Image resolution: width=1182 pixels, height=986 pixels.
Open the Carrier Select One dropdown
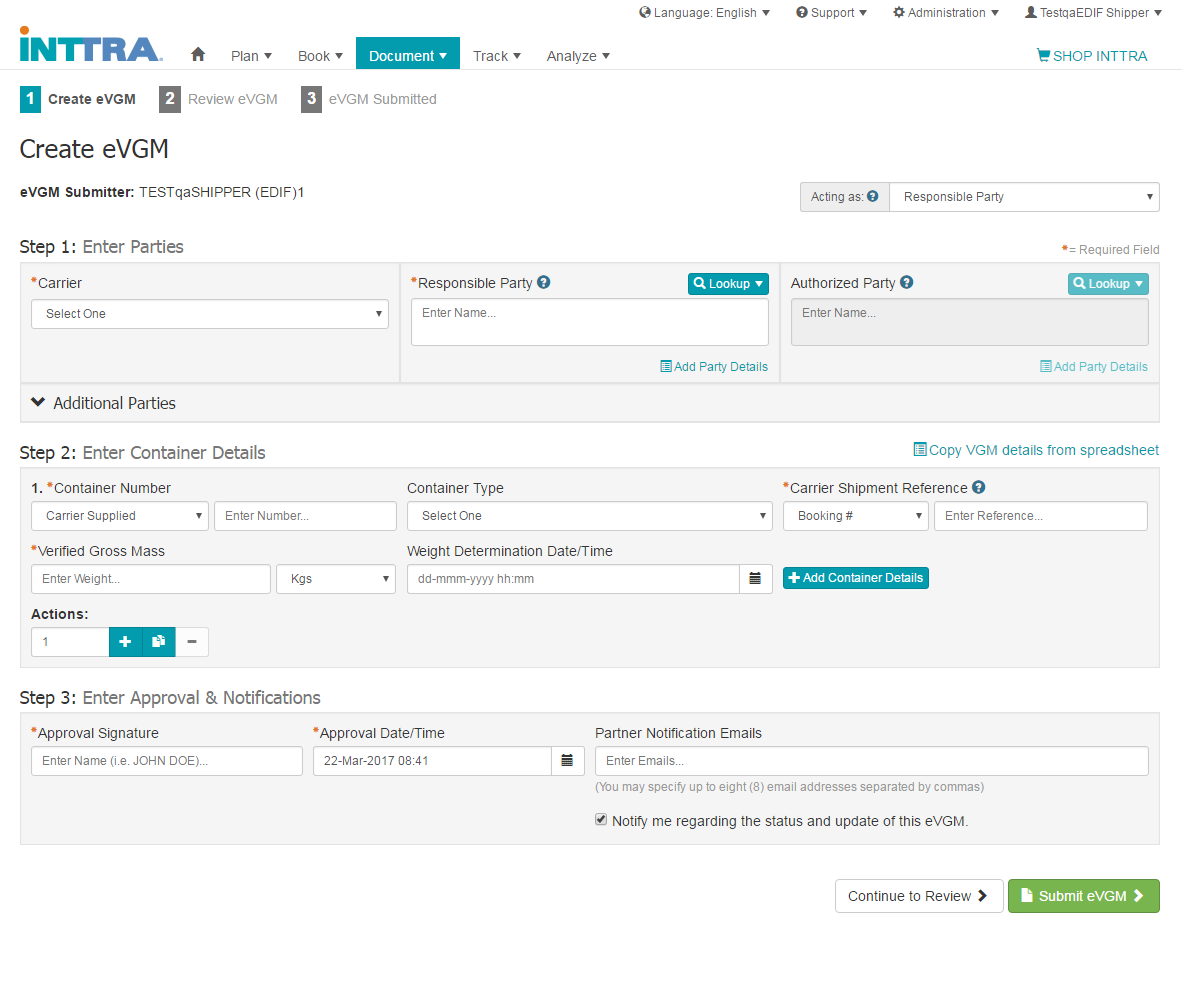pyautogui.click(x=210, y=314)
